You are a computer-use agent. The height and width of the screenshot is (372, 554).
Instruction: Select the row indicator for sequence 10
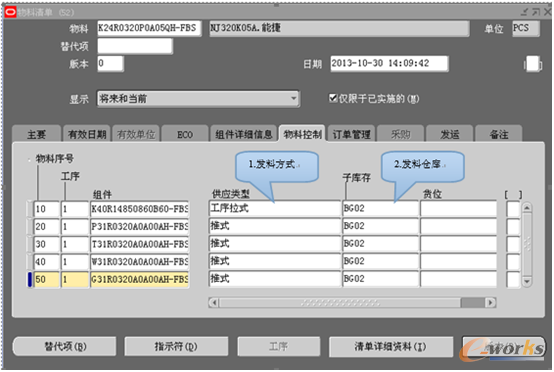pos(30,209)
